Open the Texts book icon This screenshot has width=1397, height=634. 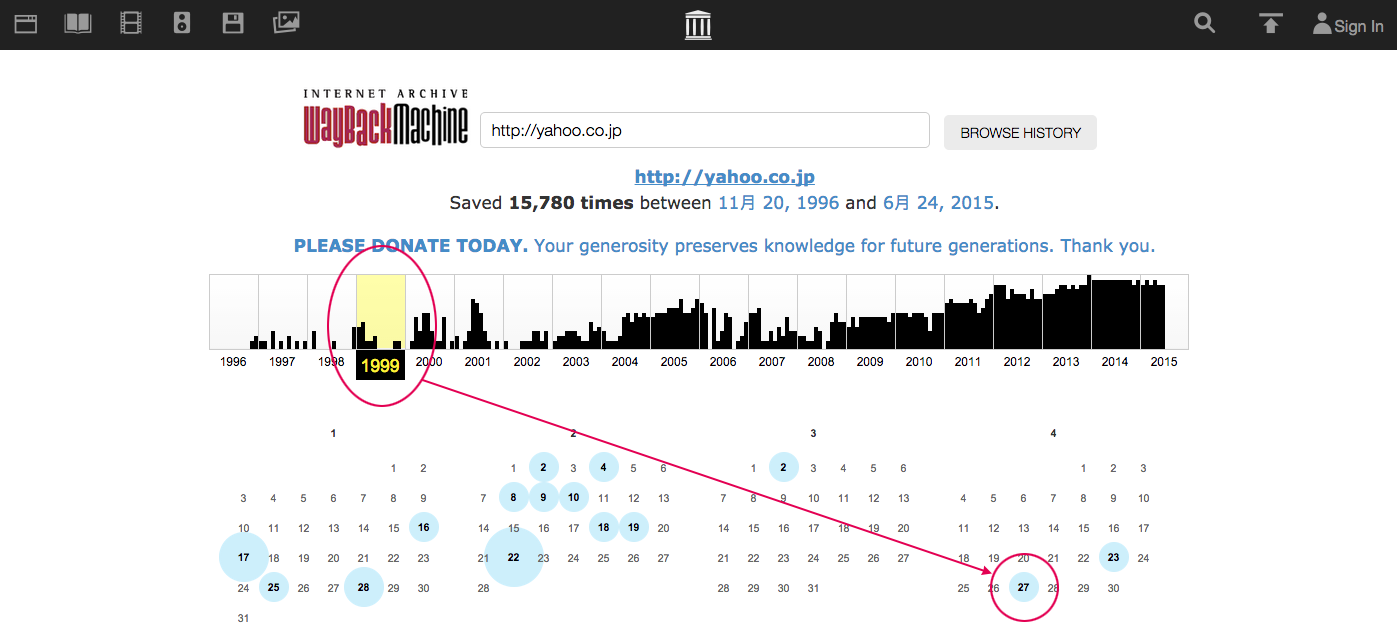77,23
